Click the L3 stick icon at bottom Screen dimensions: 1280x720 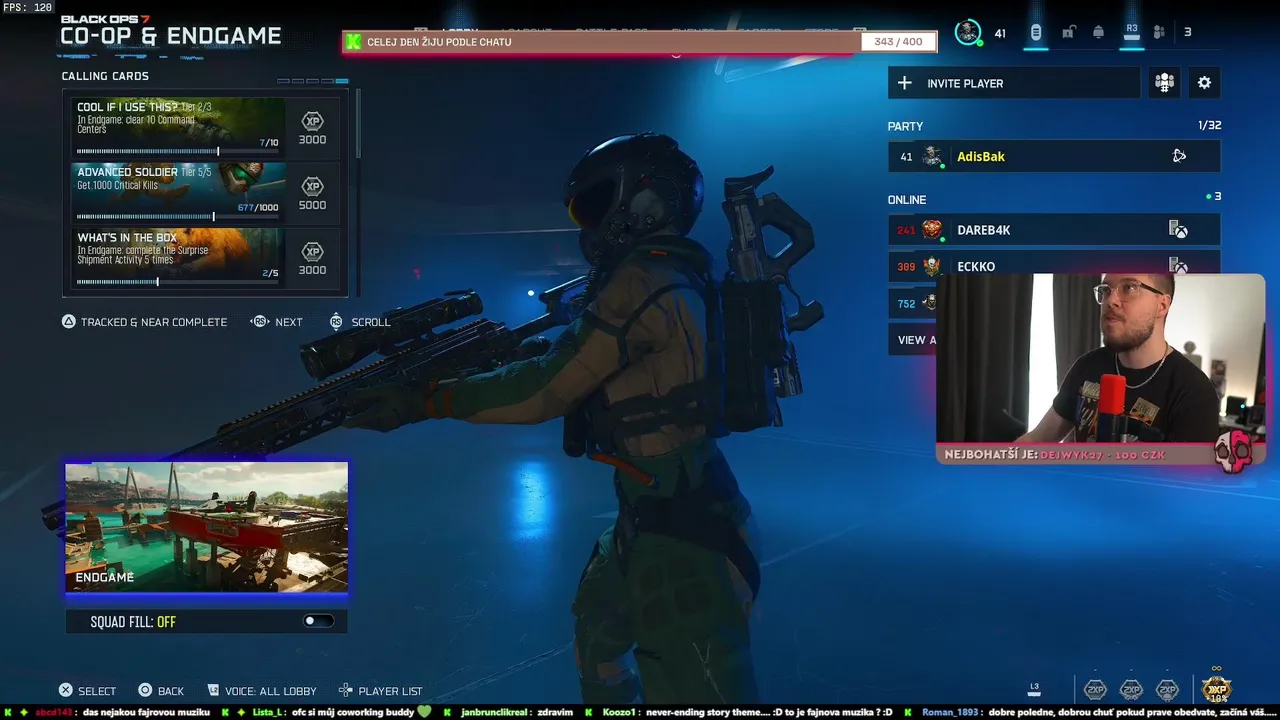pyautogui.click(x=1035, y=689)
